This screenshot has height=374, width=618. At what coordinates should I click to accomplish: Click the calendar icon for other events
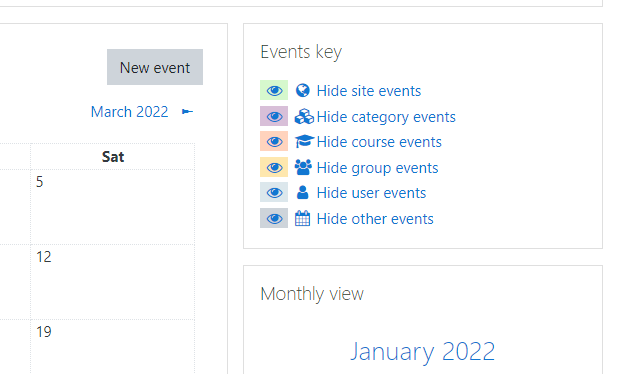(x=303, y=218)
